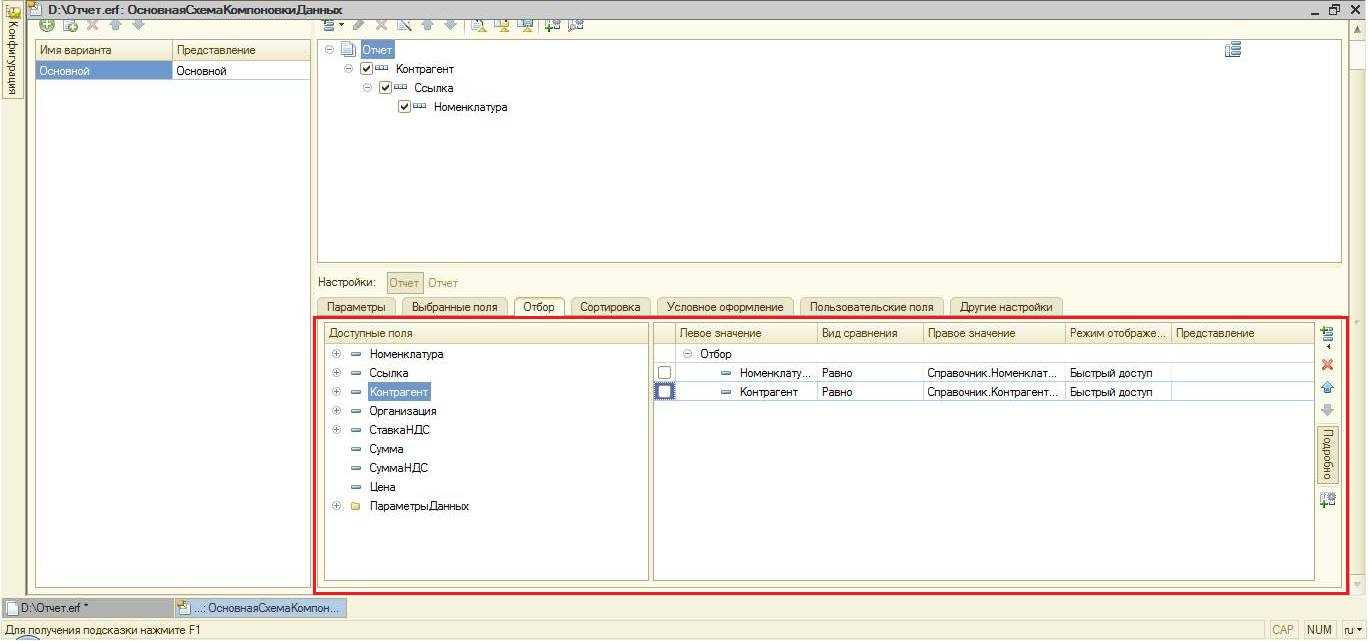Open the Условное оформление tab
Viewport: 1368px width, 641px height.
727,307
